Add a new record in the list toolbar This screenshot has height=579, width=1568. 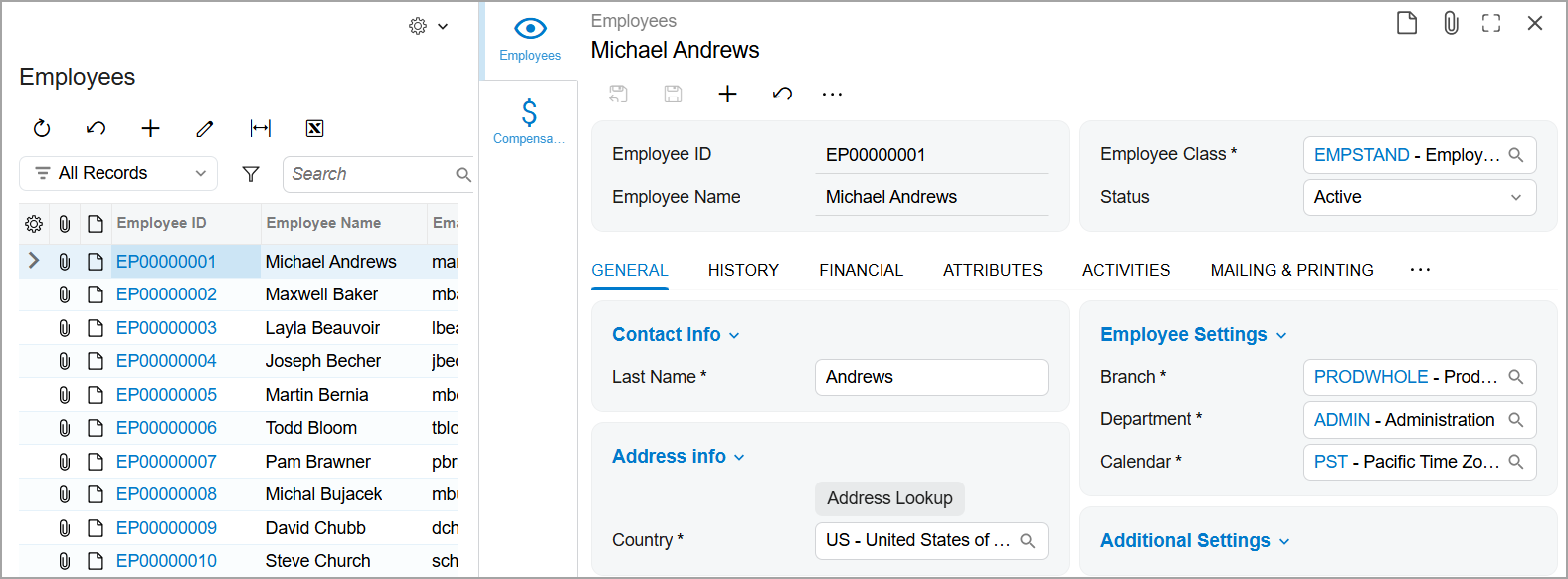point(150,128)
